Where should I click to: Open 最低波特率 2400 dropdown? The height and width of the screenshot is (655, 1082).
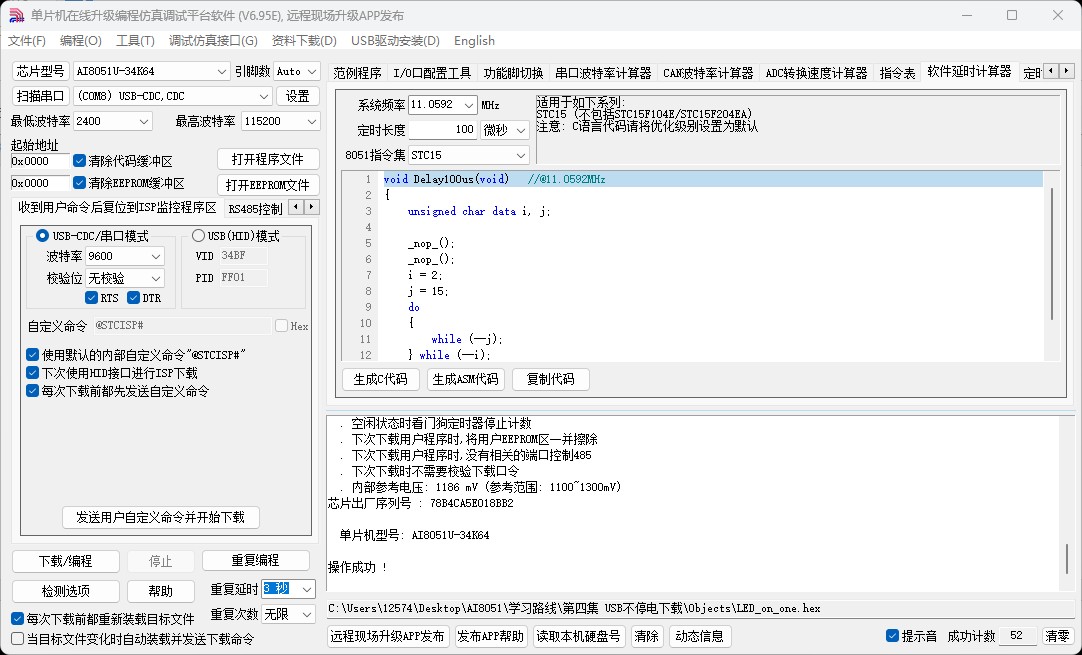pyautogui.click(x=112, y=121)
